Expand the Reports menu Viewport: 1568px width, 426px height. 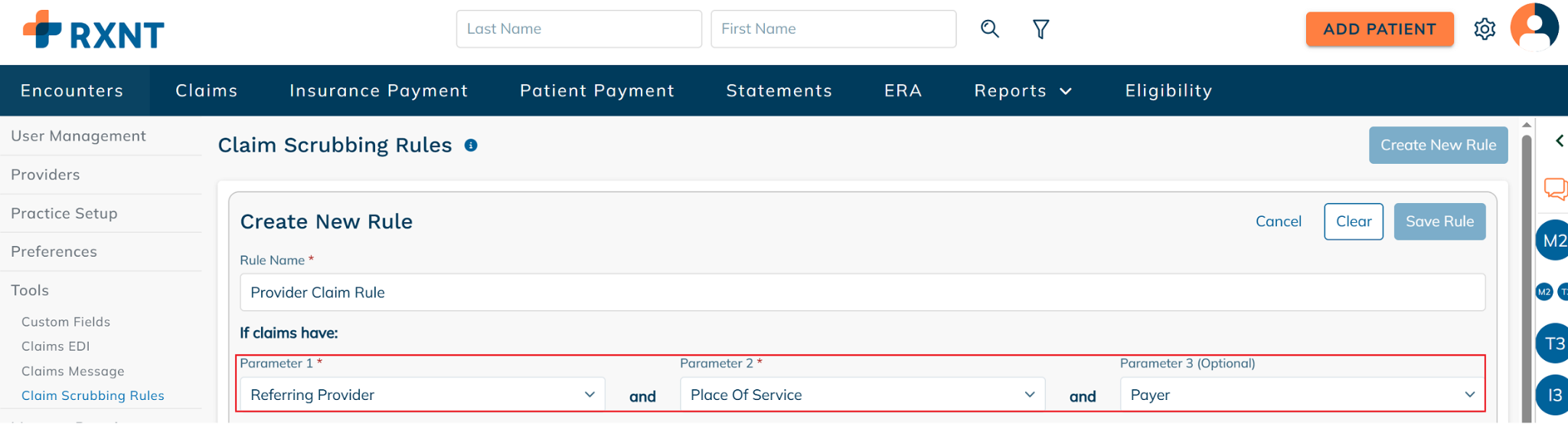coord(1023,90)
